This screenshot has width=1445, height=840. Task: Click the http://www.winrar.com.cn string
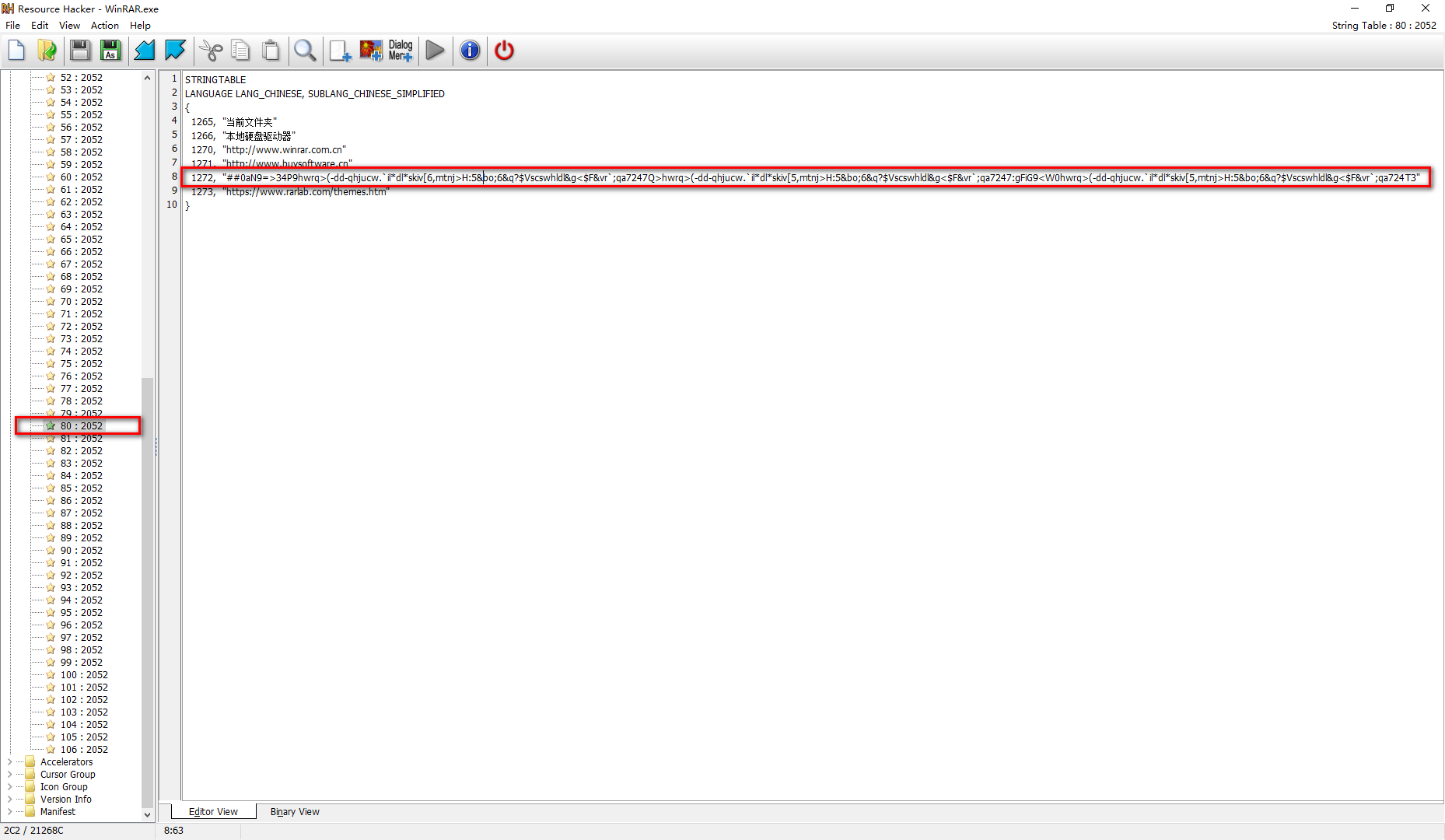[x=284, y=149]
